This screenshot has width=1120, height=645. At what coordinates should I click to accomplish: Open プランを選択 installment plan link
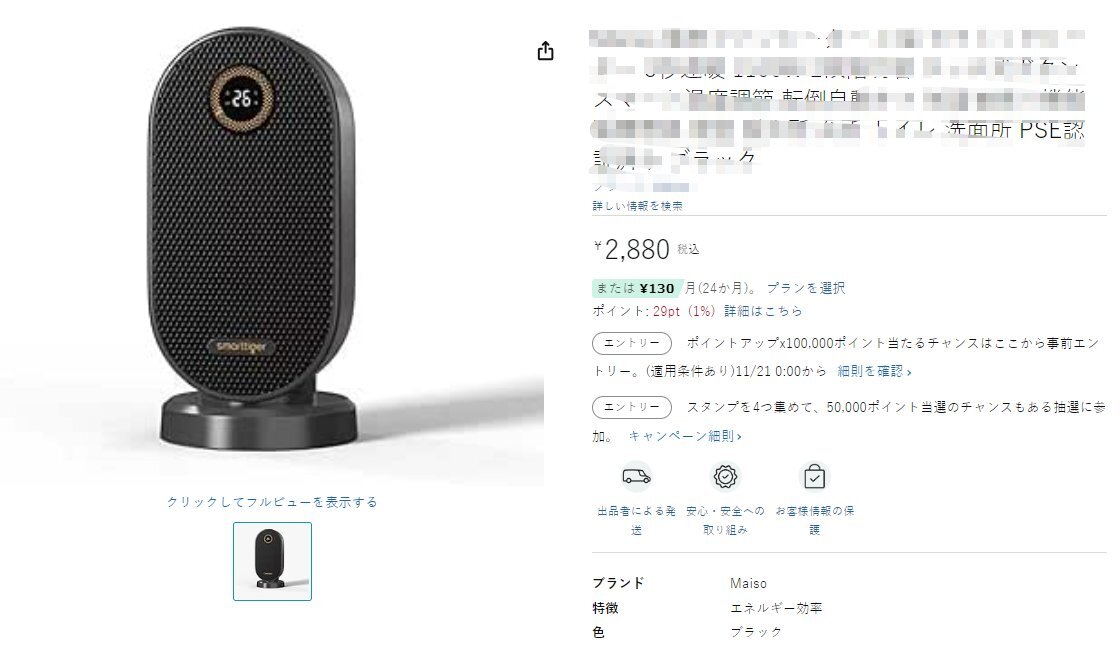[806, 288]
